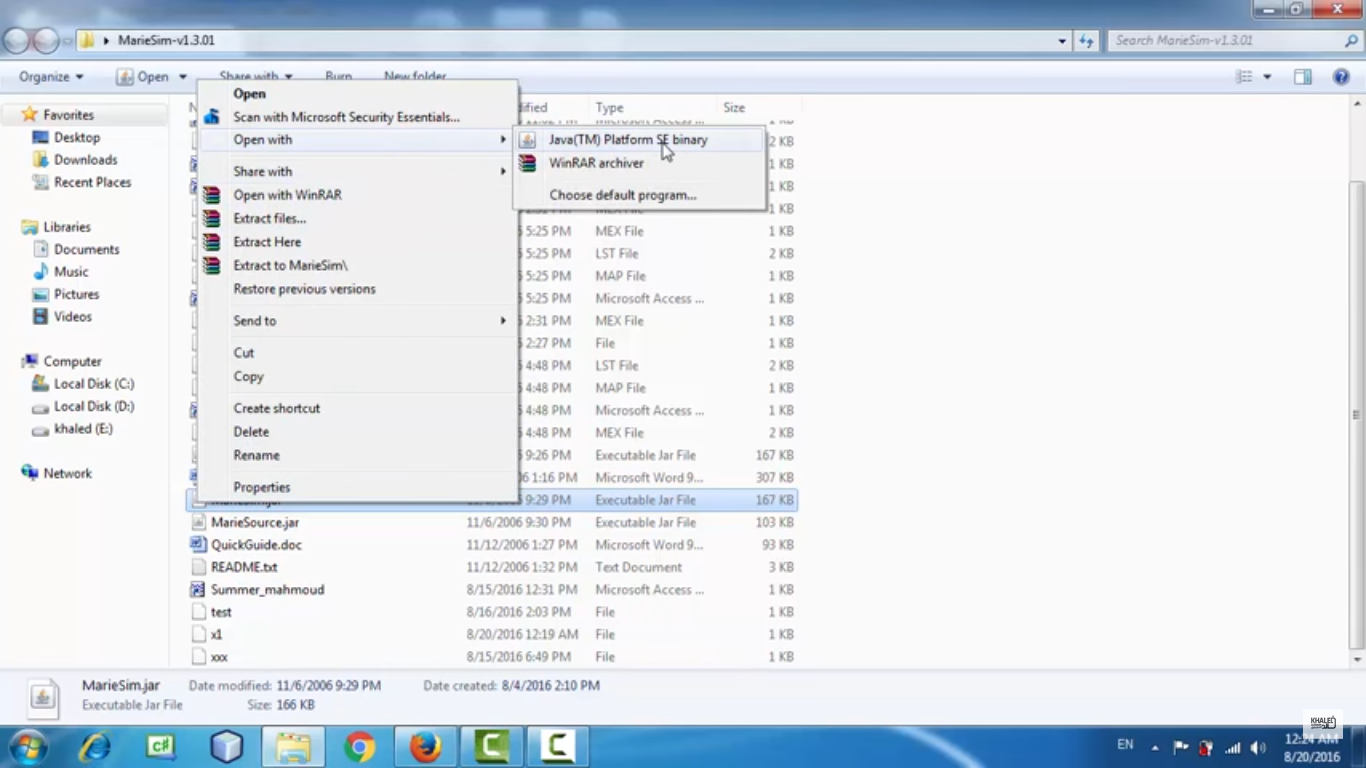
Task: Click Security Essentials icon in context menu
Action: tap(211, 117)
